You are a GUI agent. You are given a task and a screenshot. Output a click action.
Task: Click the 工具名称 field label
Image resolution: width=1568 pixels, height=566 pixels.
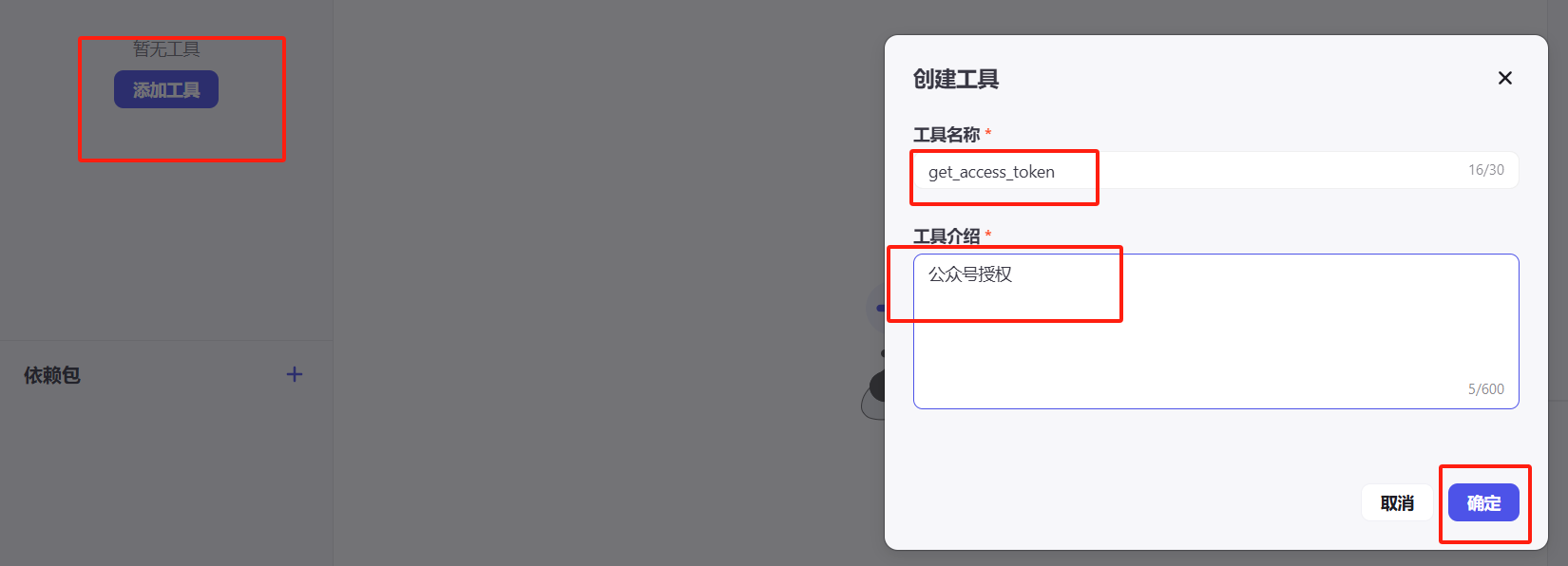947,134
